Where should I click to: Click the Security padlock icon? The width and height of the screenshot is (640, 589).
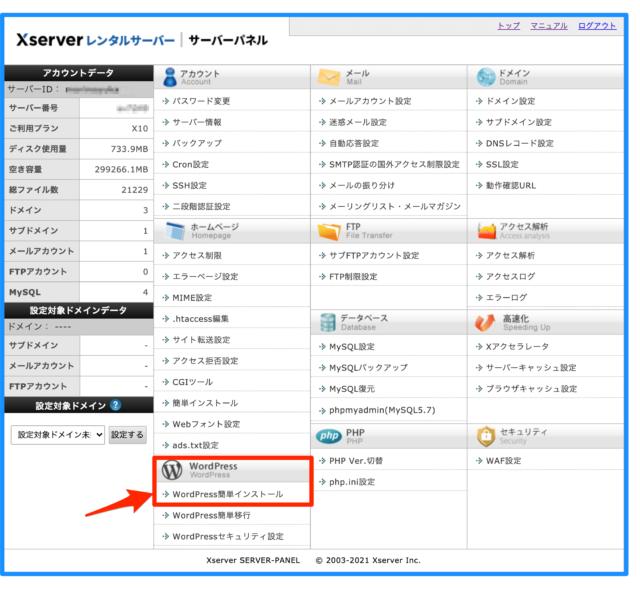[486, 436]
